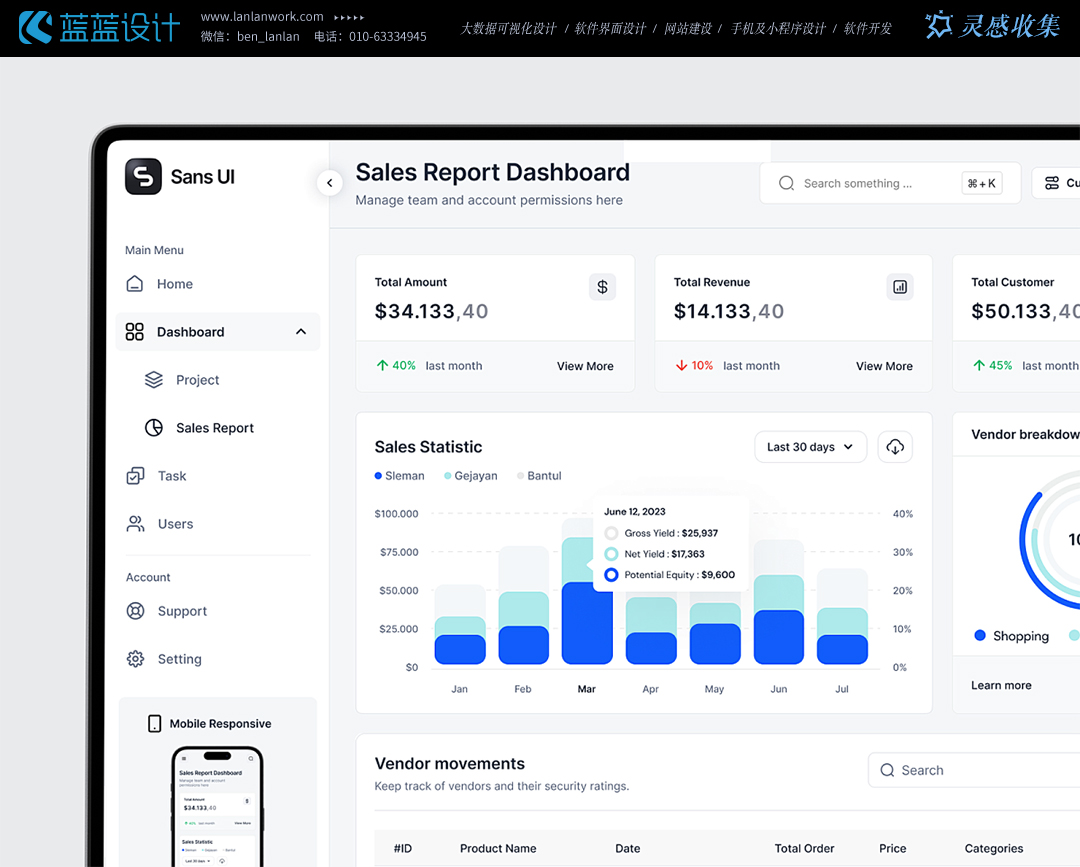Open the Sales Report menu item
Viewport: 1080px width, 867px height.
point(215,428)
